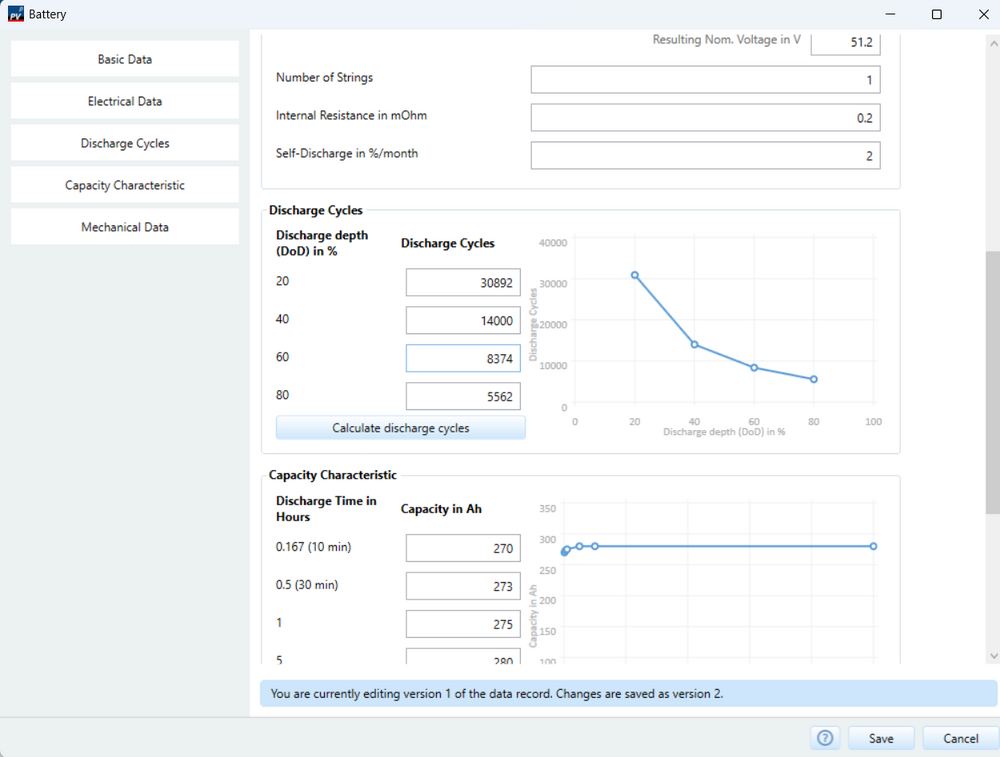Image resolution: width=1000 pixels, height=757 pixels.
Task: Open Capacity Characteristic section in sidebar
Action: [x=125, y=185]
